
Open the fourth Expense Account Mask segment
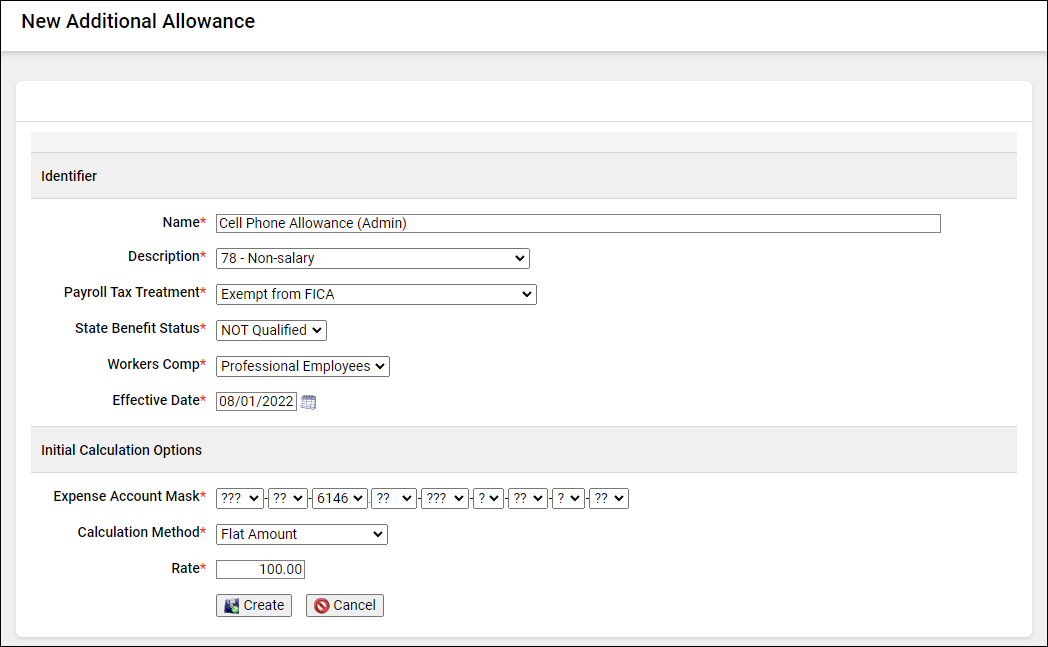[393, 498]
